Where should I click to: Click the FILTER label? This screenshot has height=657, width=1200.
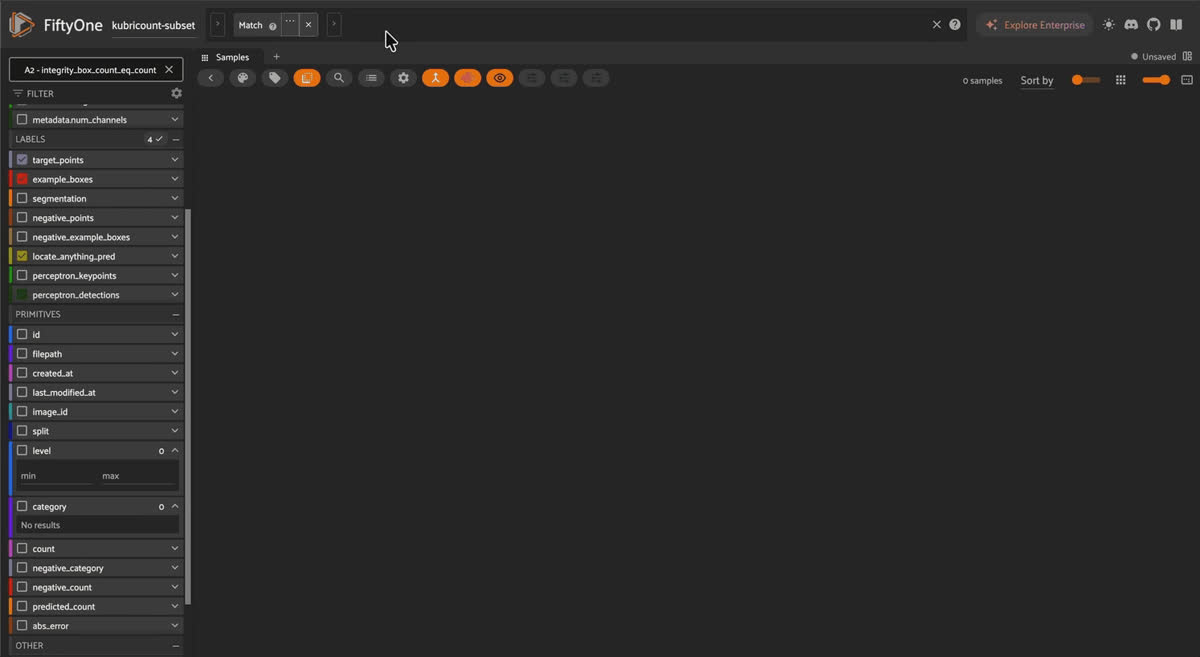pyautogui.click(x=40, y=94)
